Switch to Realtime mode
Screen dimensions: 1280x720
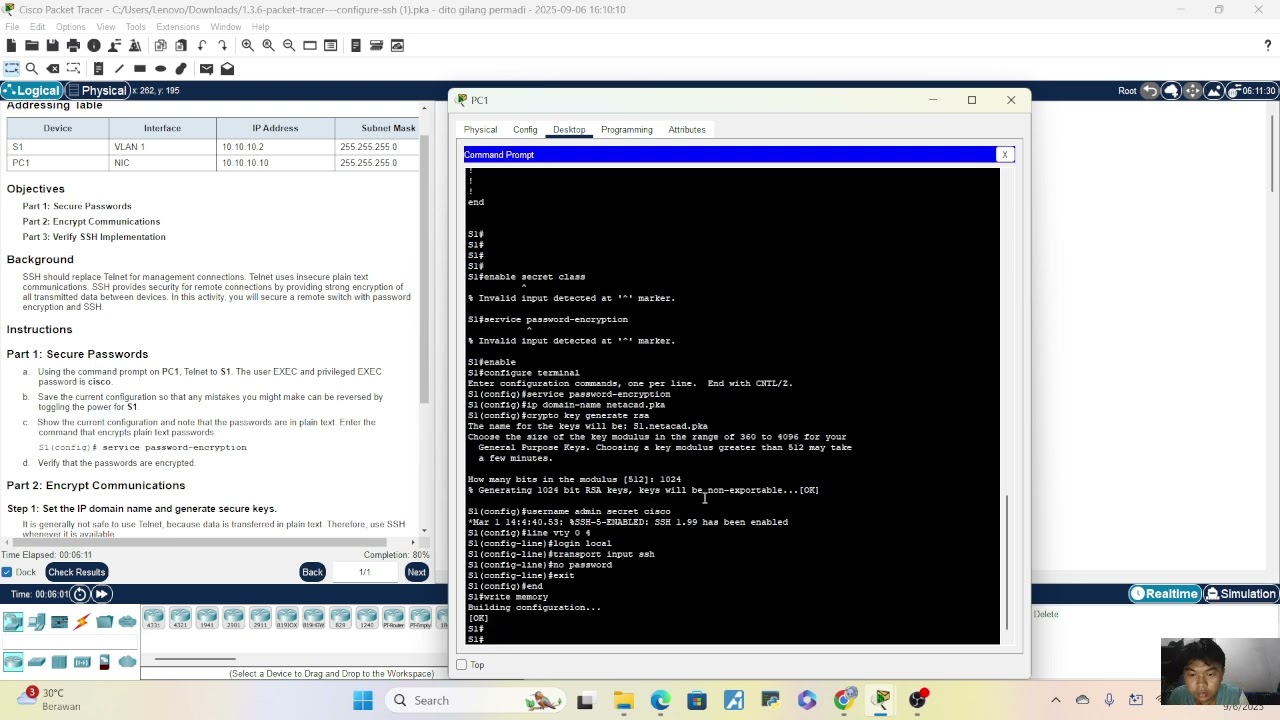click(1164, 594)
